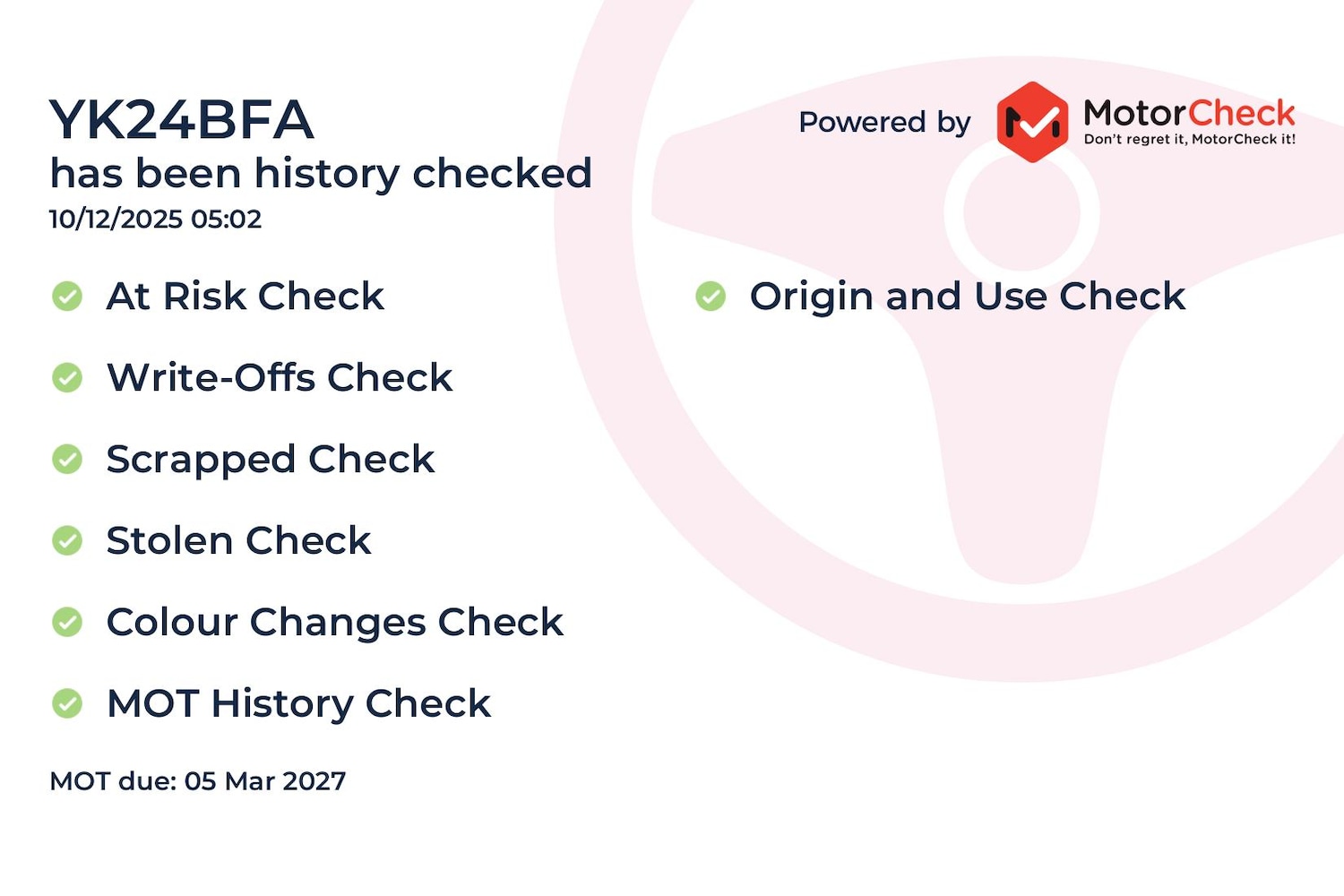Open the MOT History Check item
This screenshot has height=896, width=1344.
click(298, 703)
